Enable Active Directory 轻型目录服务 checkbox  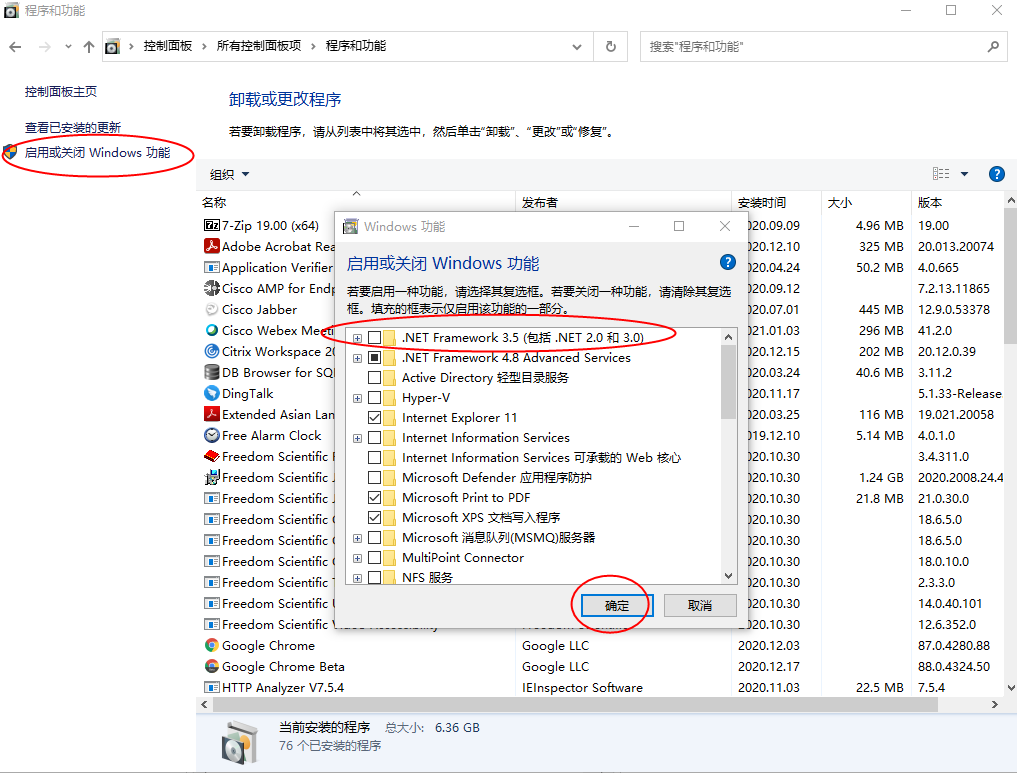pos(374,377)
